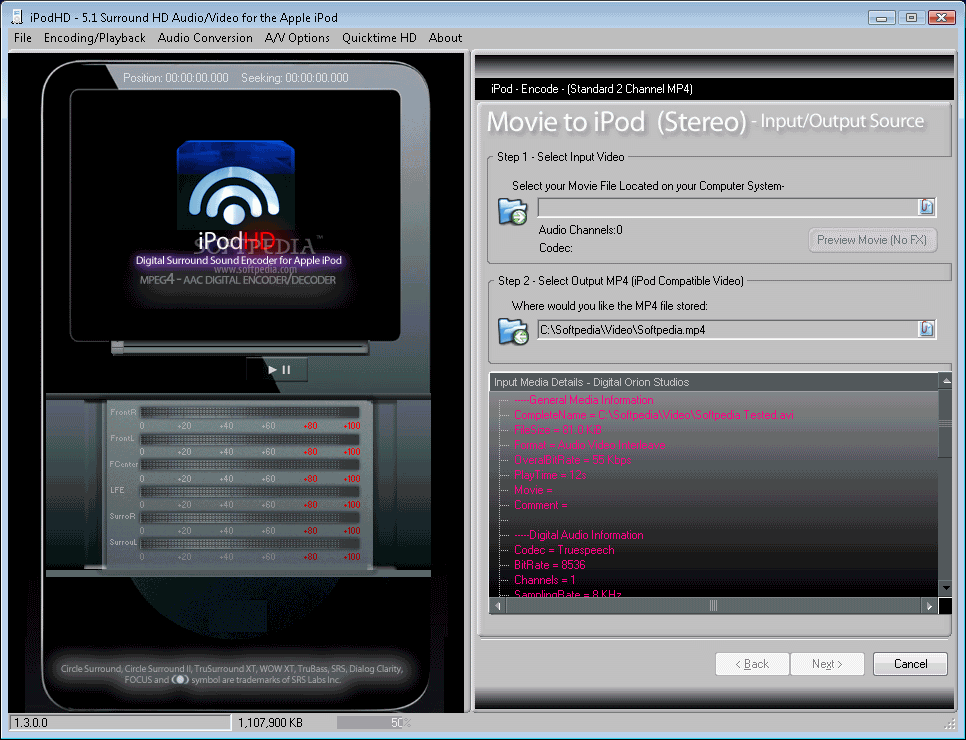
Task: Click the video seek slider thumb below the preview
Action: 117,348
